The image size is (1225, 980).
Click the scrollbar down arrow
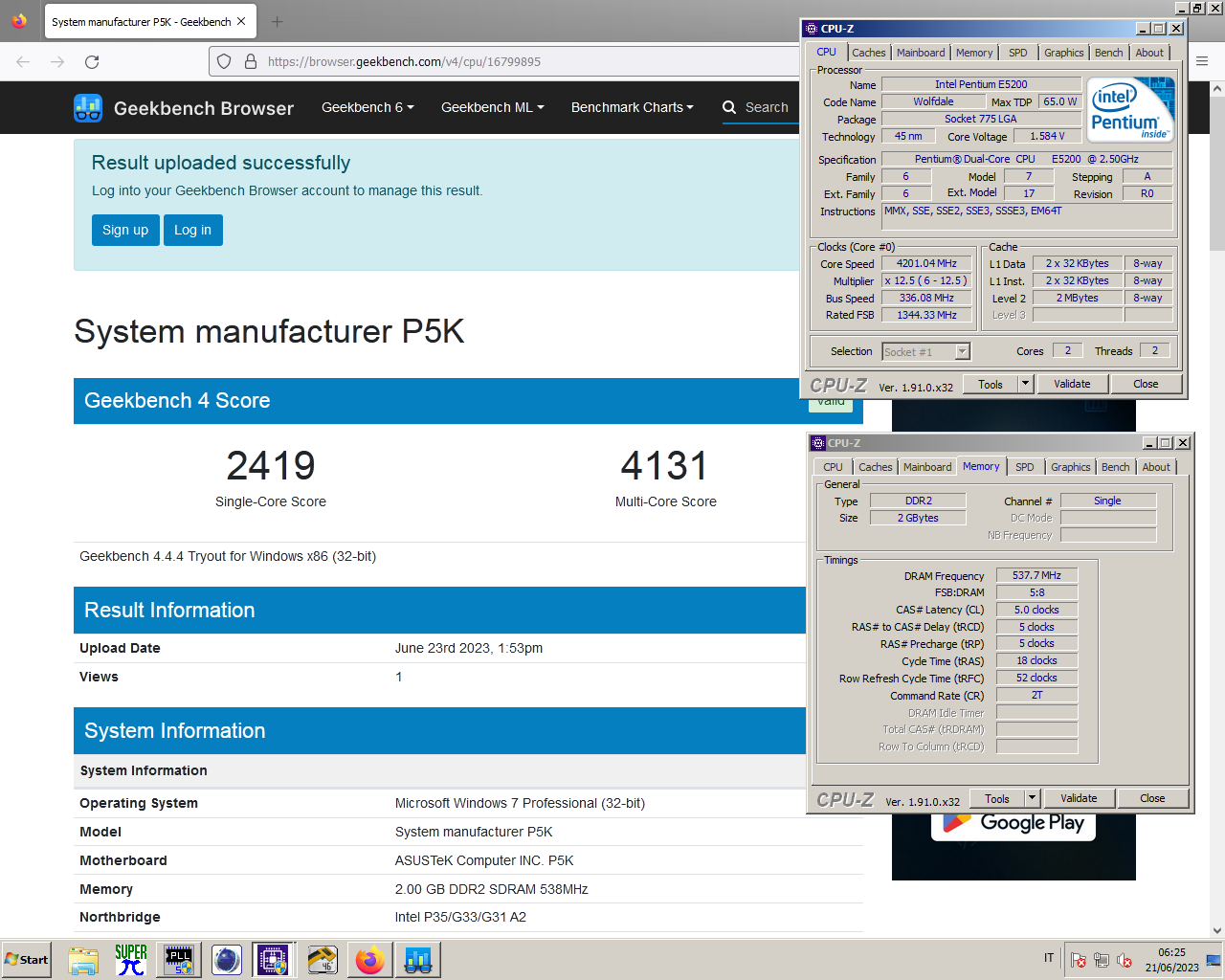pos(1217,930)
